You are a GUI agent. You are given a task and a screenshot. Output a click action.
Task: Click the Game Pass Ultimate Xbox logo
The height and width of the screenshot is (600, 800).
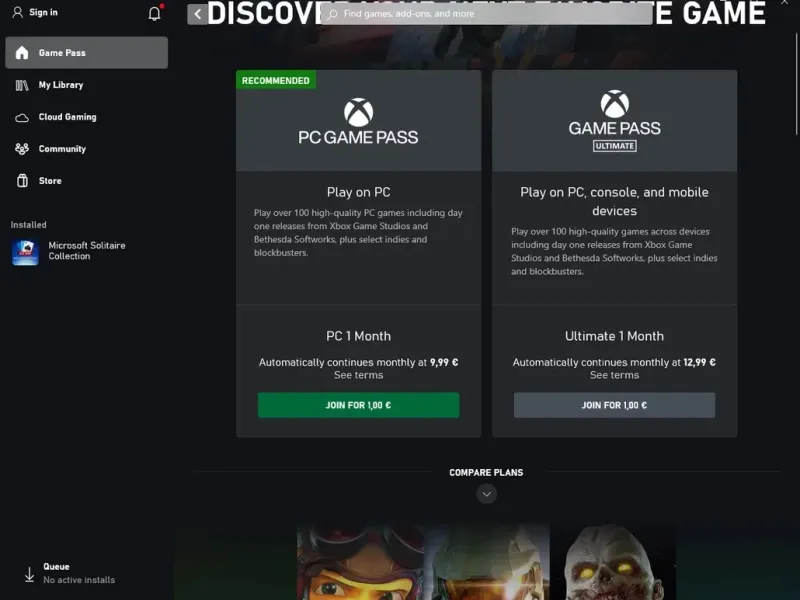click(x=614, y=104)
